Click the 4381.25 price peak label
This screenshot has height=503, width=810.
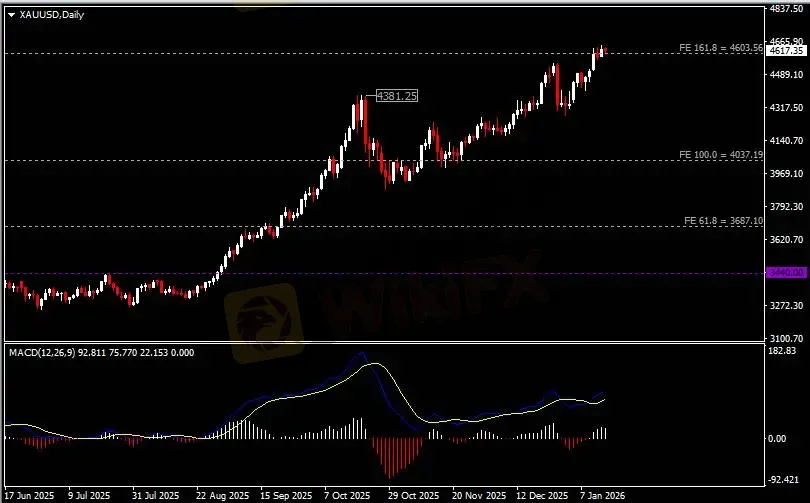click(396, 95)
